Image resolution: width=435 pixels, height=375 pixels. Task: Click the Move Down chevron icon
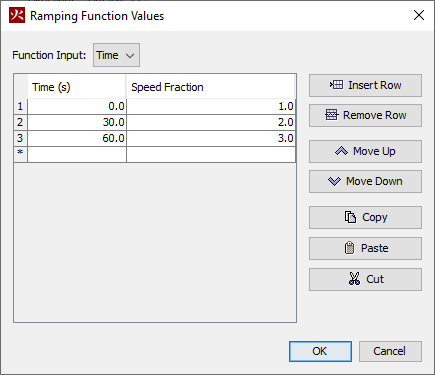334,181
